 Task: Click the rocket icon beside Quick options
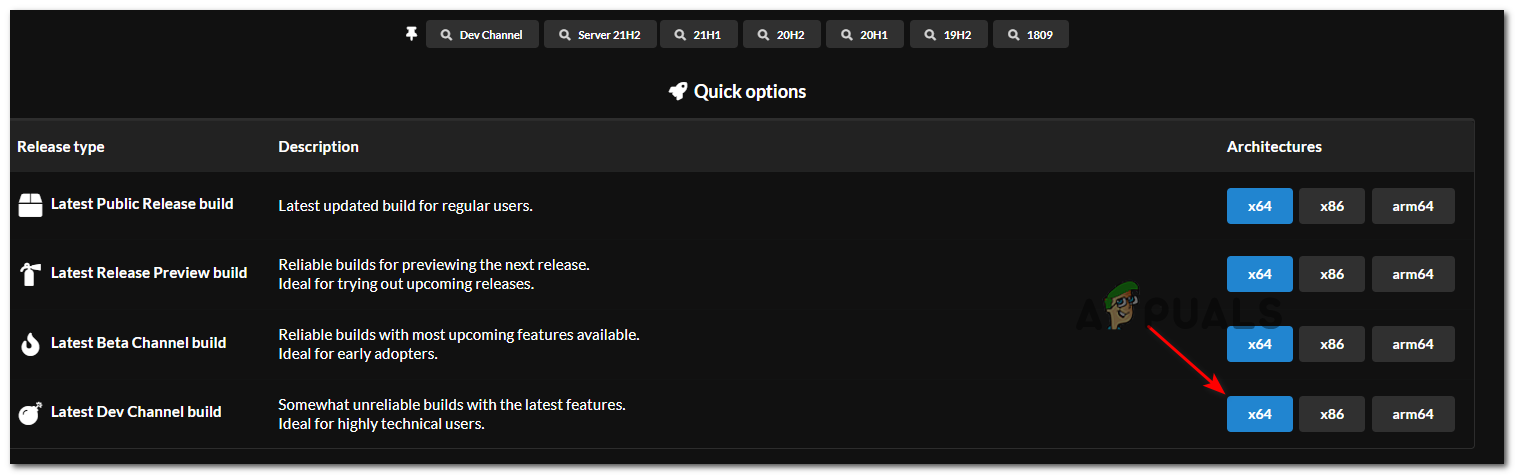click(678, 91)
